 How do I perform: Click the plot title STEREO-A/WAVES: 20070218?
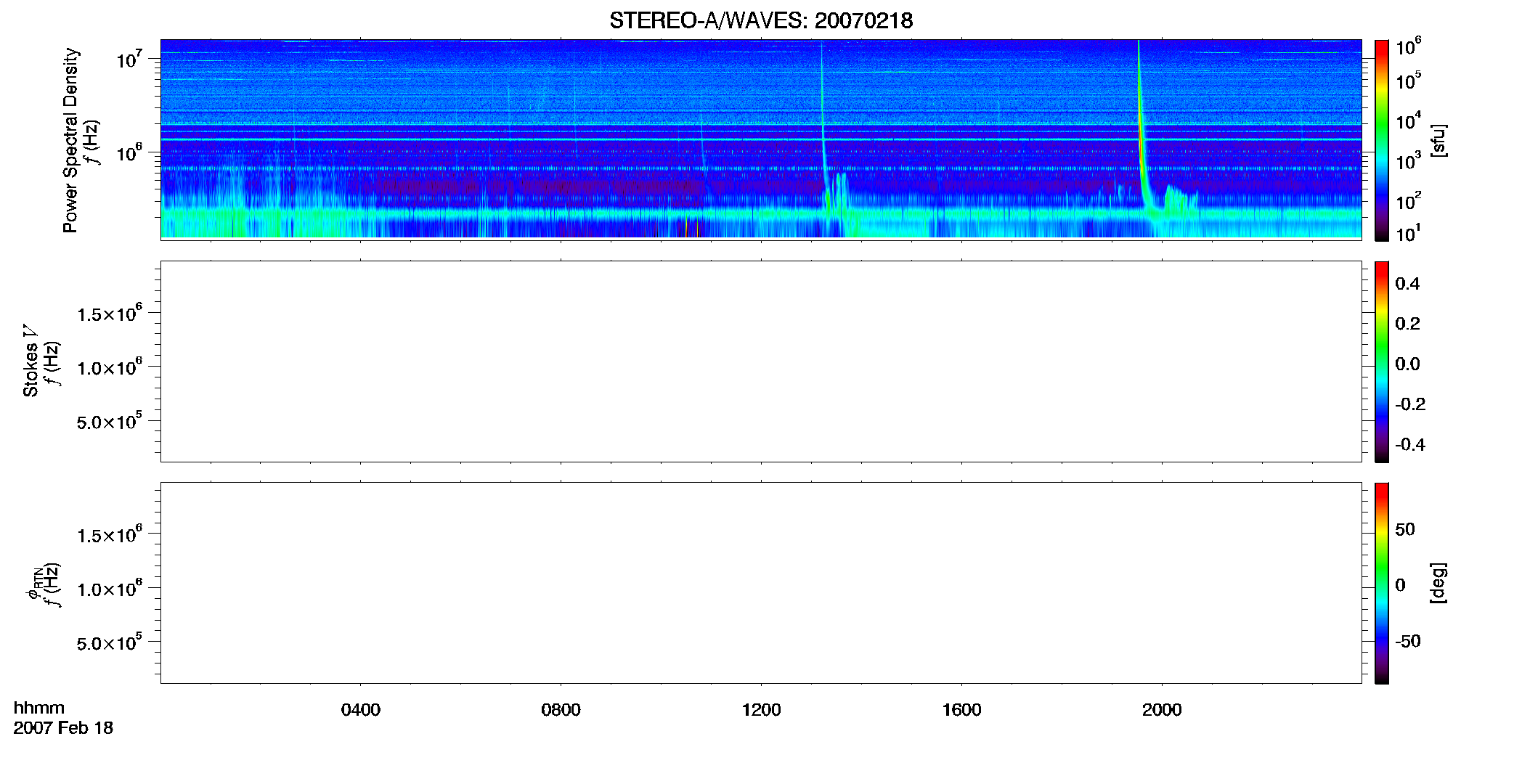761,20
